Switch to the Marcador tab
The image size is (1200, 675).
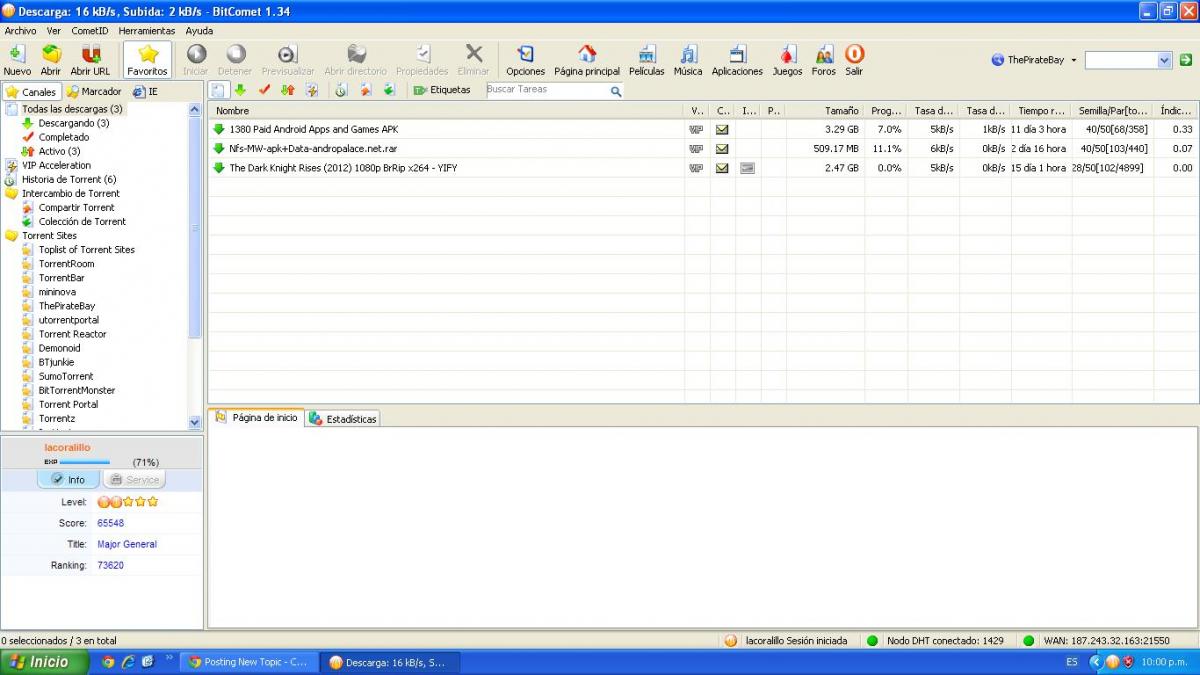click(x=94, y=92)
